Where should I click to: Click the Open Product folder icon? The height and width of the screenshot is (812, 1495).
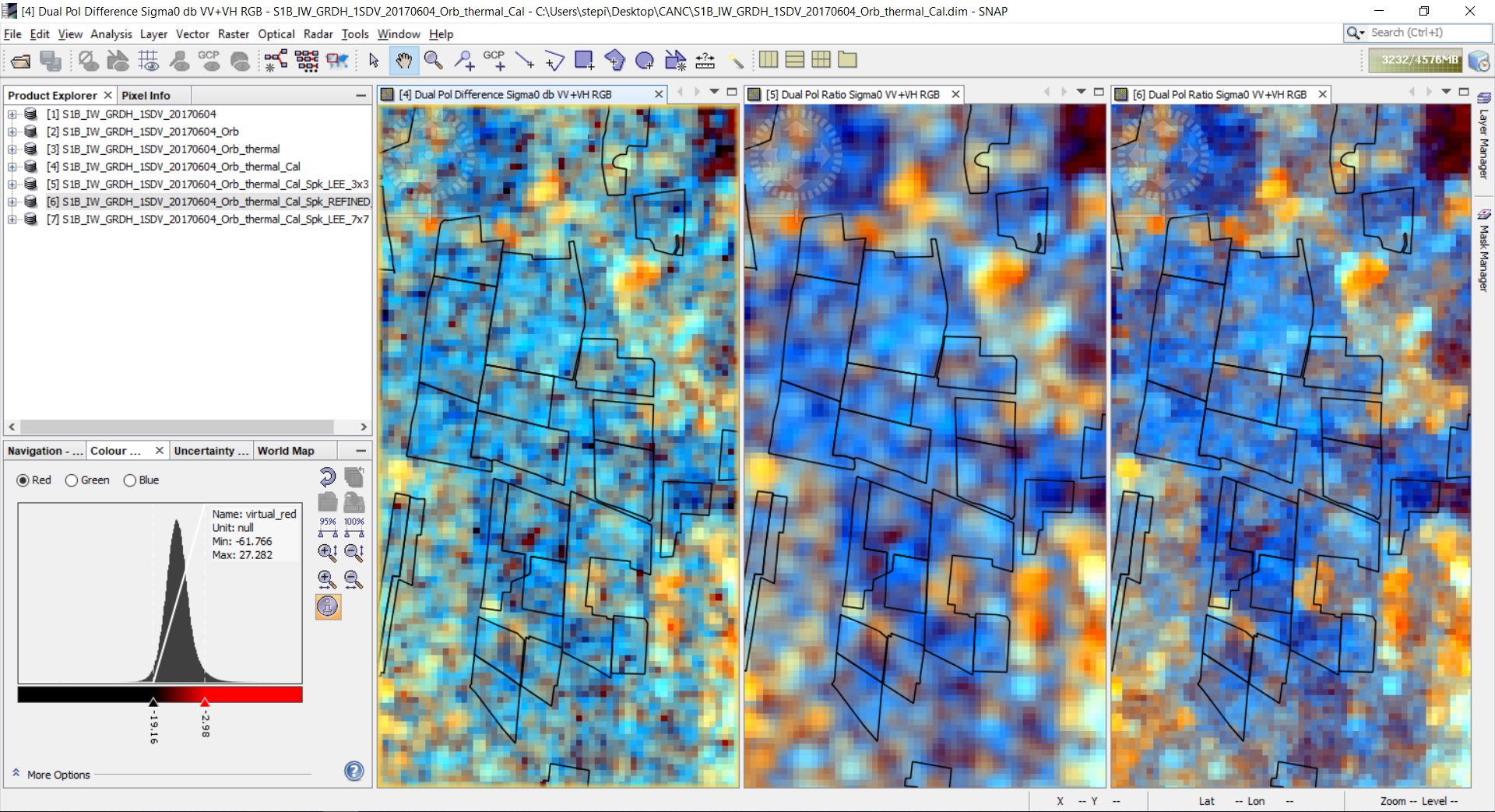pos(21,61)
